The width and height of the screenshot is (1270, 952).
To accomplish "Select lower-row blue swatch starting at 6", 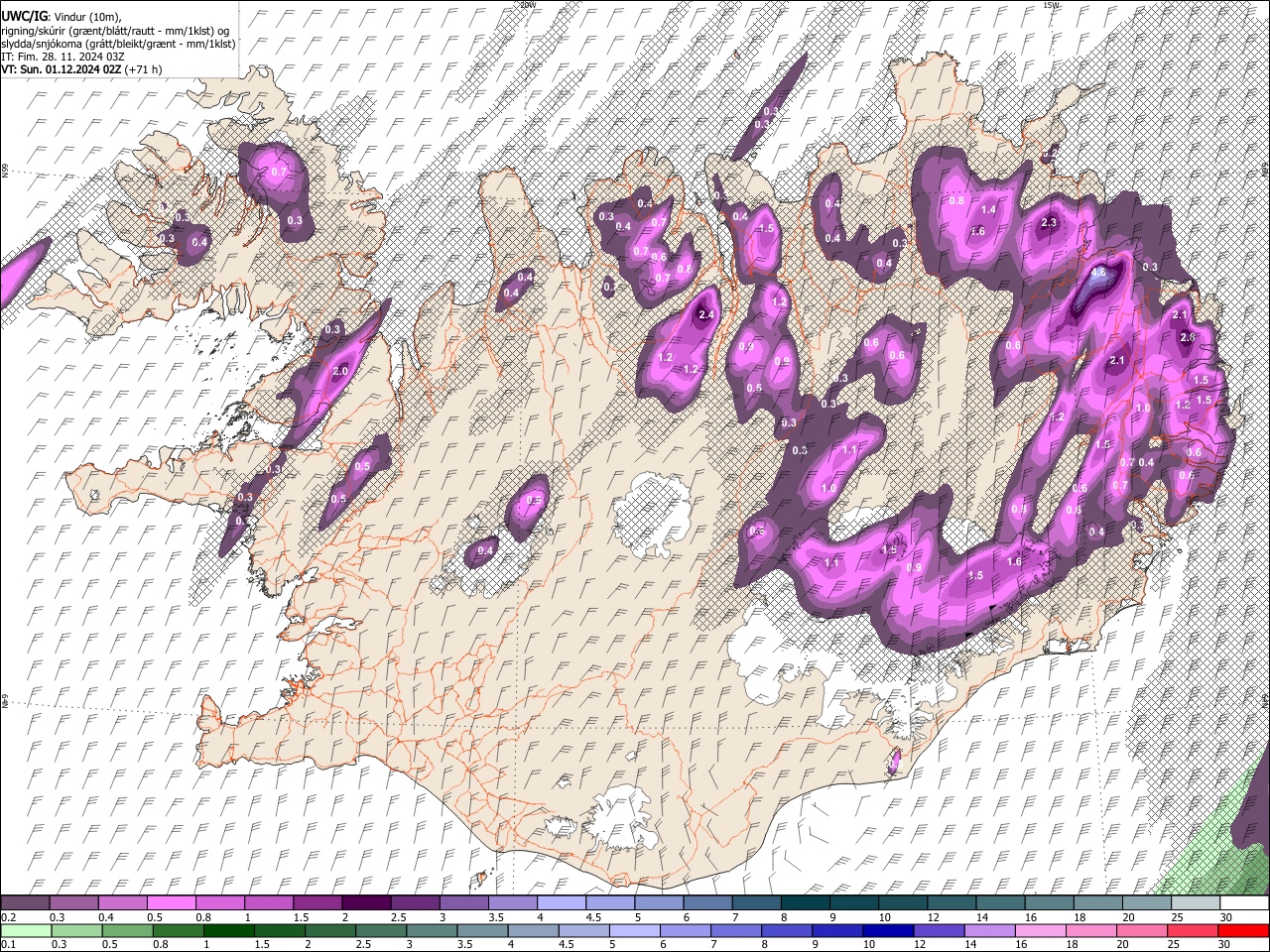I will (684, 930).
